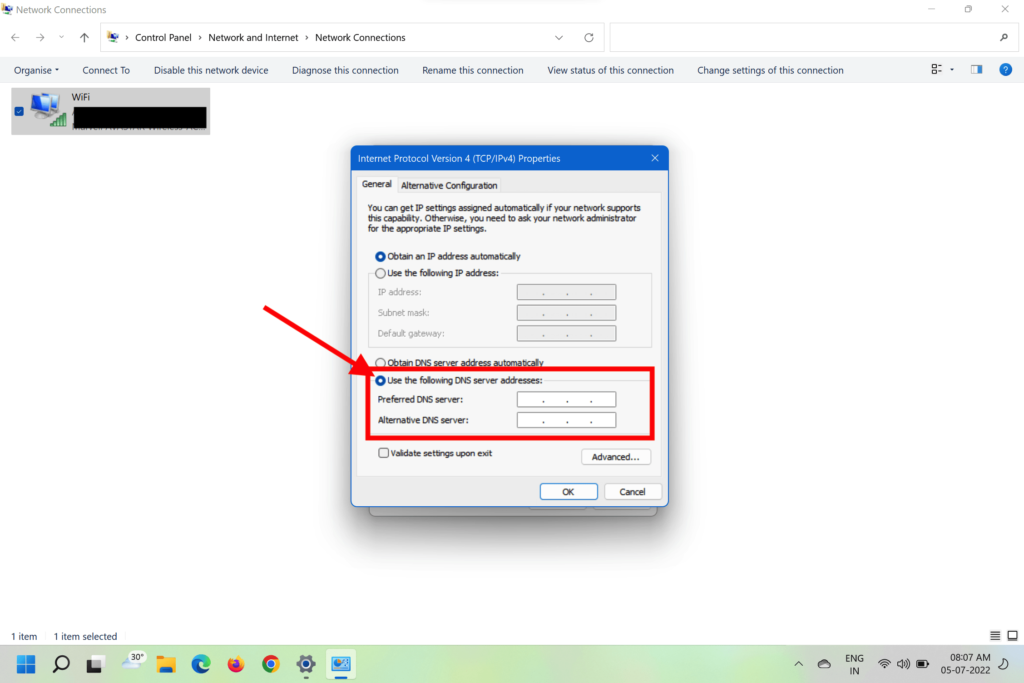Open Control Panel breadcrumb
Screen dimensions: 1024x683
(x=163, y=38)
